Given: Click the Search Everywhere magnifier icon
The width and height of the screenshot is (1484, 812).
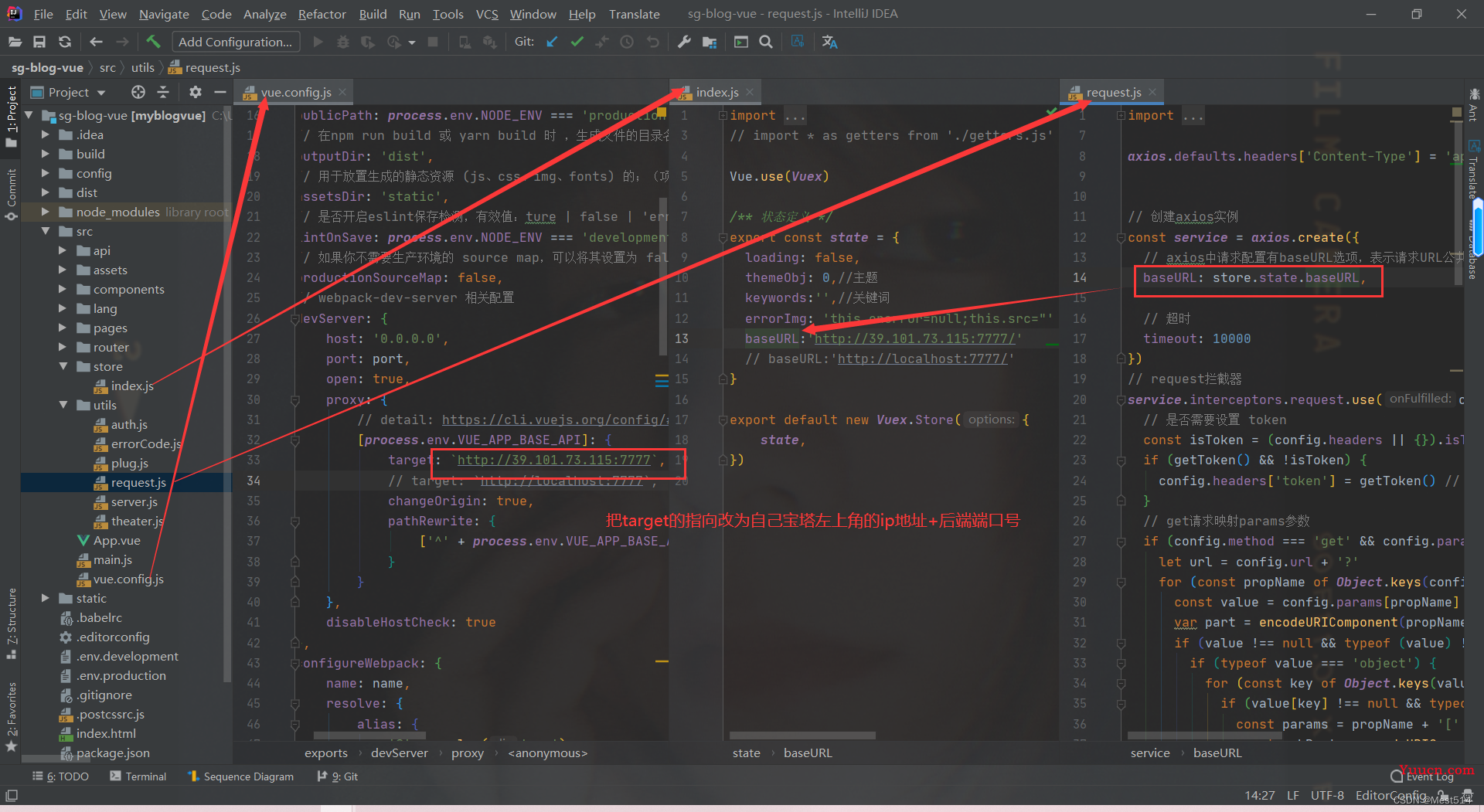Looking at the screenshot, I should coord(766,42).
